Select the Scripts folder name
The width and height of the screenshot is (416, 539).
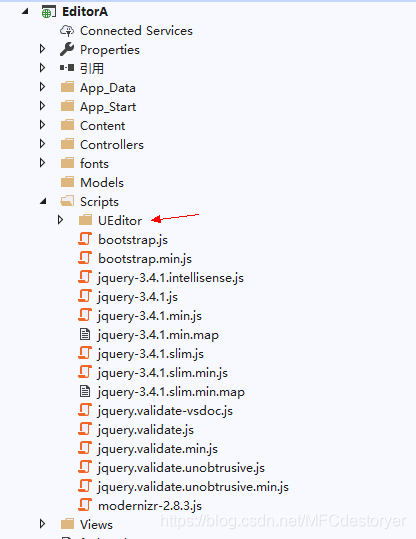(99, 202)
